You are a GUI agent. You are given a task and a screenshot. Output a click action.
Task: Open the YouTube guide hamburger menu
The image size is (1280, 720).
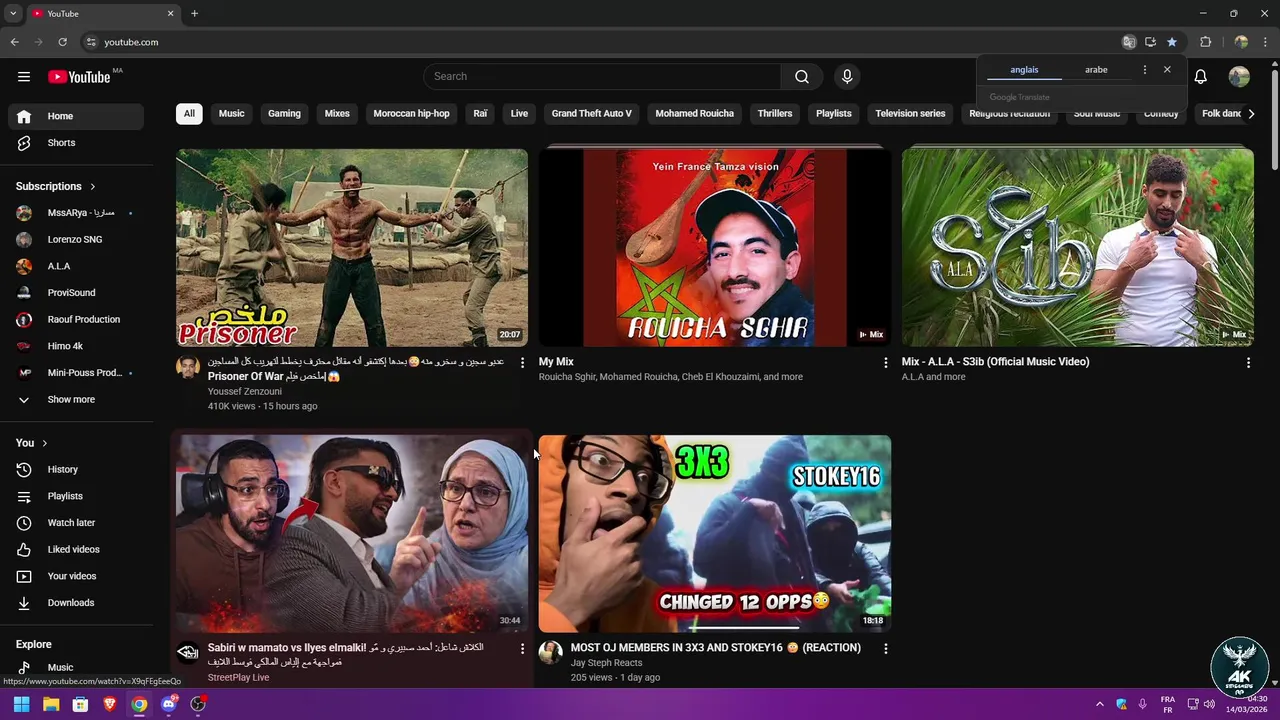24,76
